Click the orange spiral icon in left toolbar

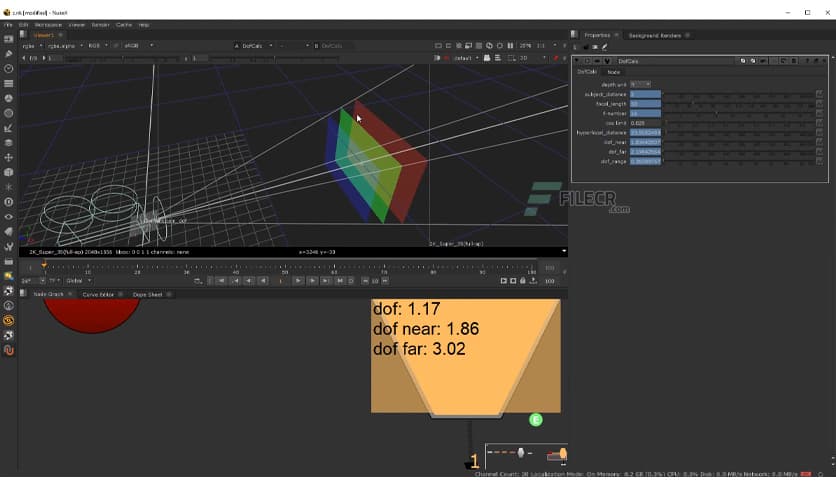click(x=9, y=320)
